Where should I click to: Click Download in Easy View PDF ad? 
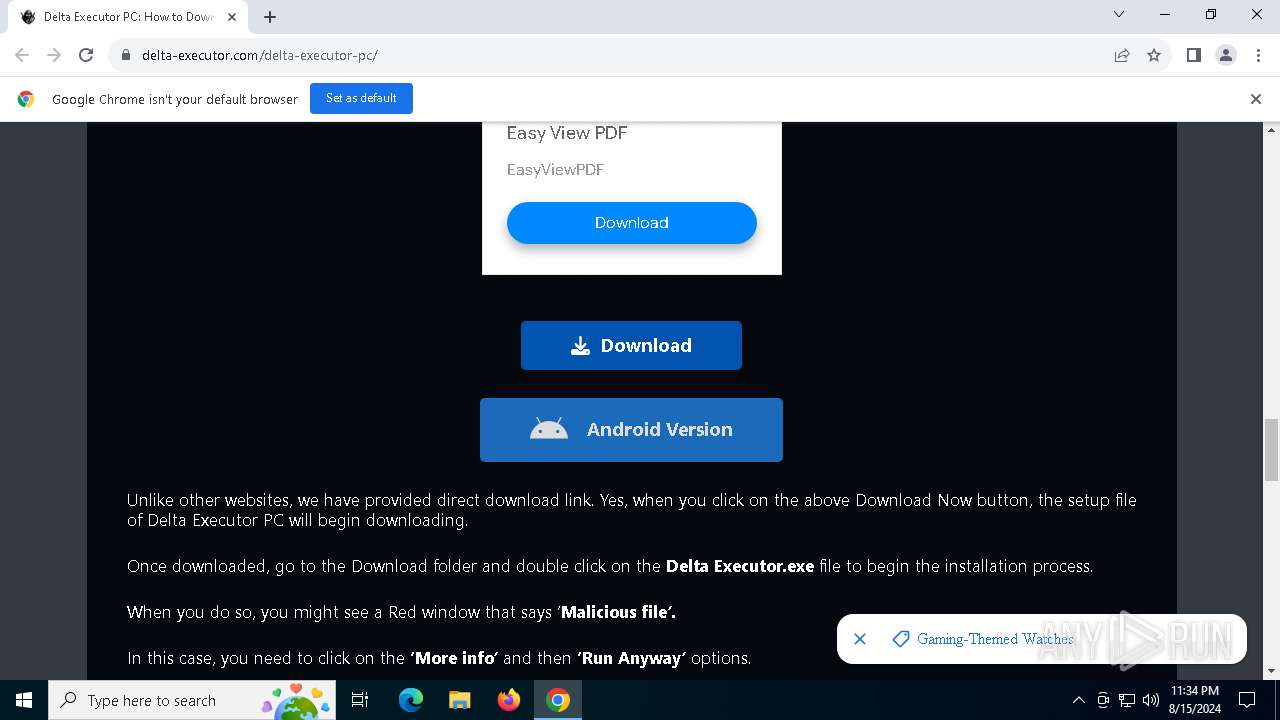[631, 223]
